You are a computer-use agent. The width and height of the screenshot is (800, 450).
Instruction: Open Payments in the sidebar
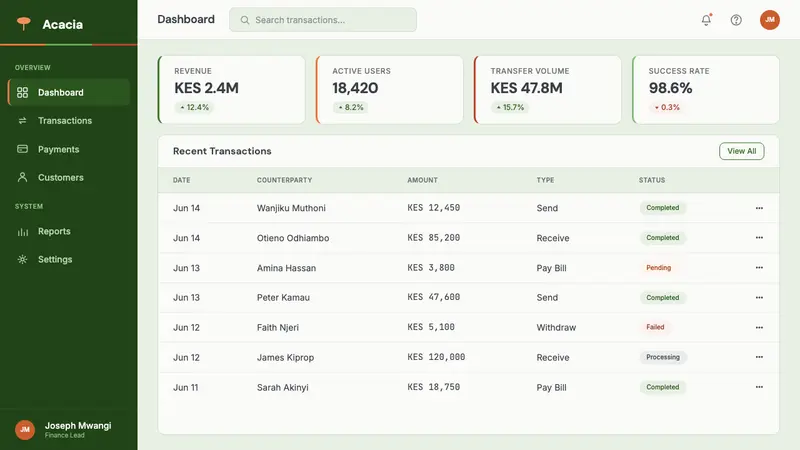[x=69, y=149]
